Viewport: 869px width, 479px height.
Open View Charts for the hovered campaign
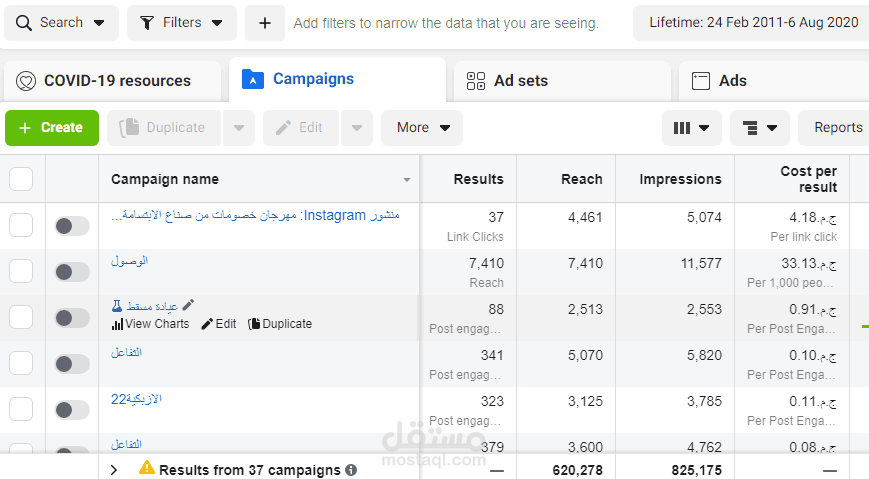[x=150, y=324]
